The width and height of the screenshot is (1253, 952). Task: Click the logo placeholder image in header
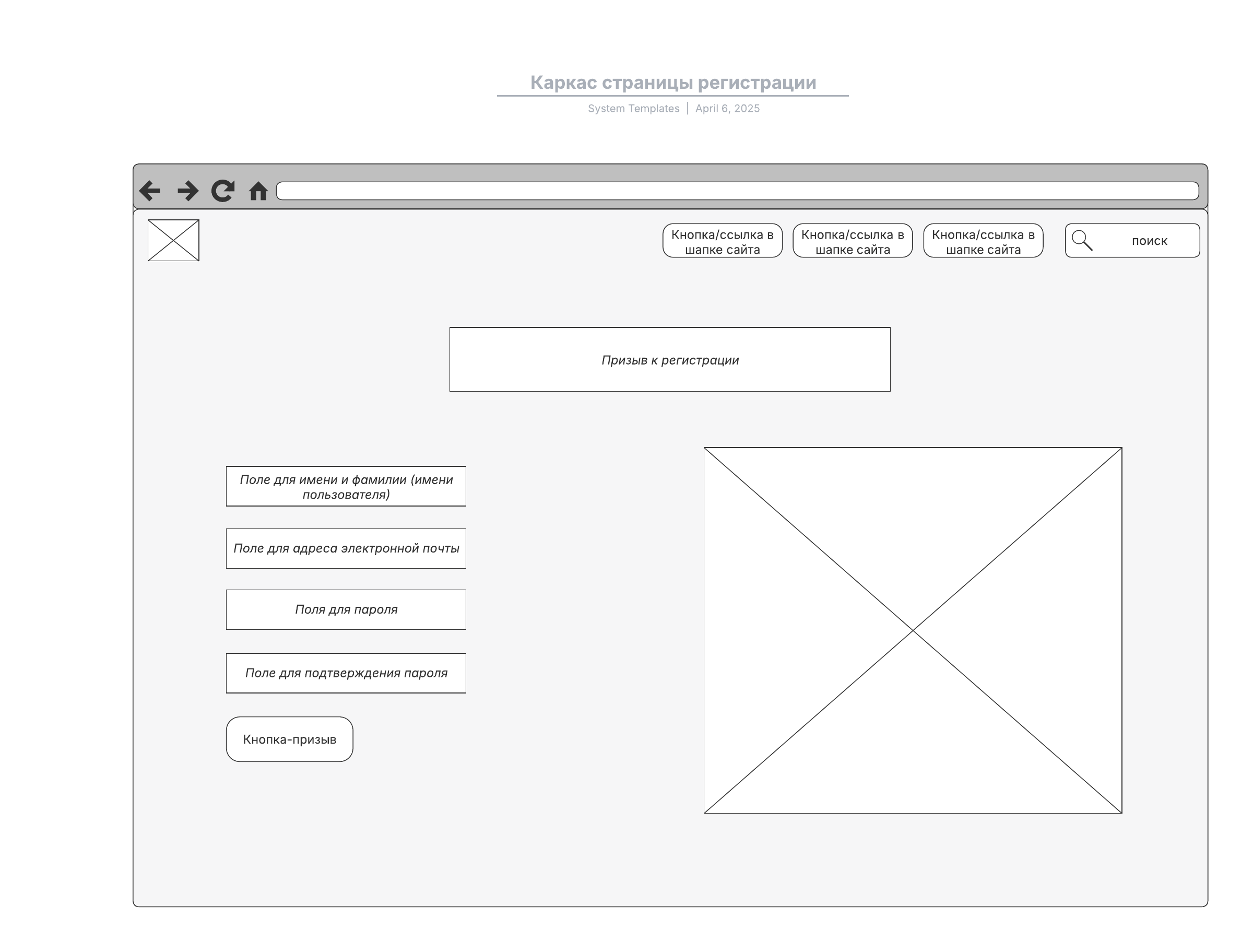point(173,240)
